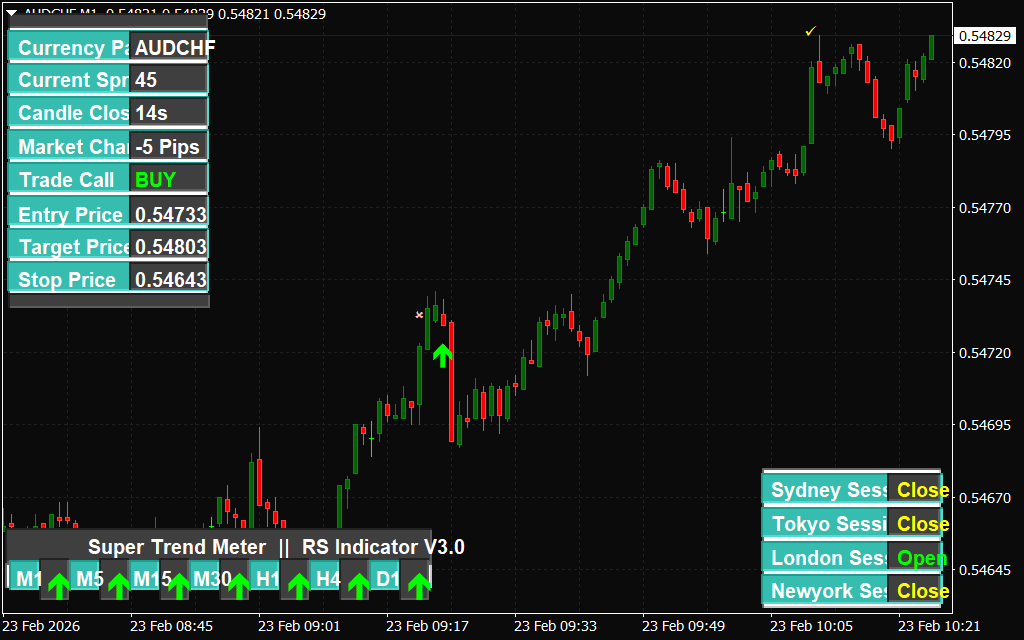Image resolution: width=1024 pixels, height=640 pixels.
Task: Click the green up arrow next to M1
Action: (58, 586)
